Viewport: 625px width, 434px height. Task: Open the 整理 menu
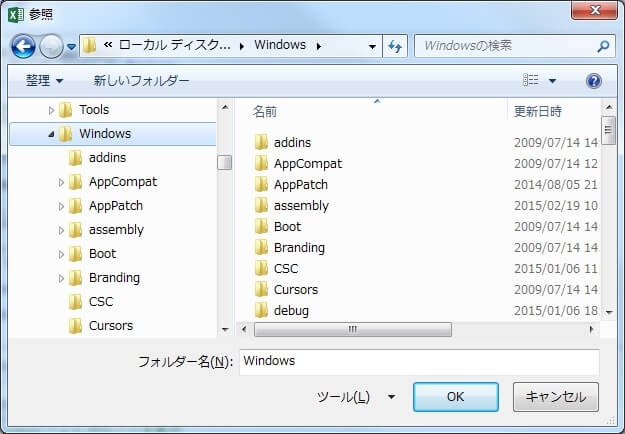tap(44, 80)
